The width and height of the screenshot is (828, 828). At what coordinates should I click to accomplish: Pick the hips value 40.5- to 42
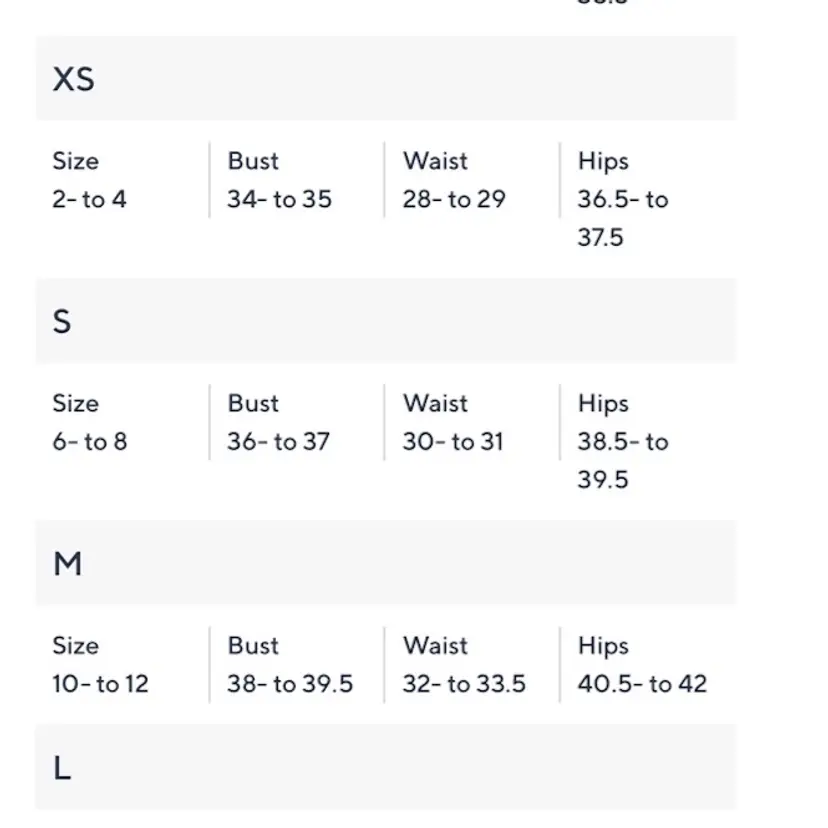642,684
